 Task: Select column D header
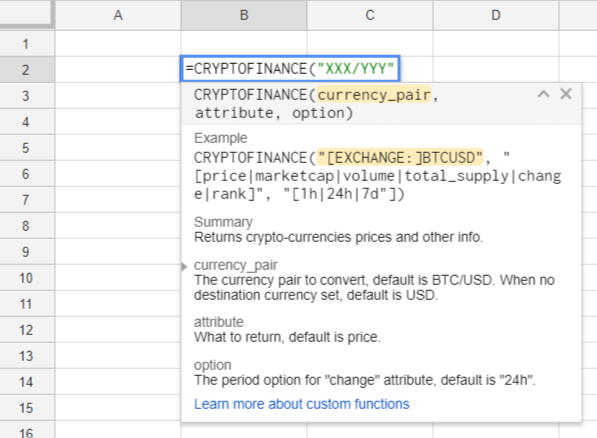click(x=496, y=15)
